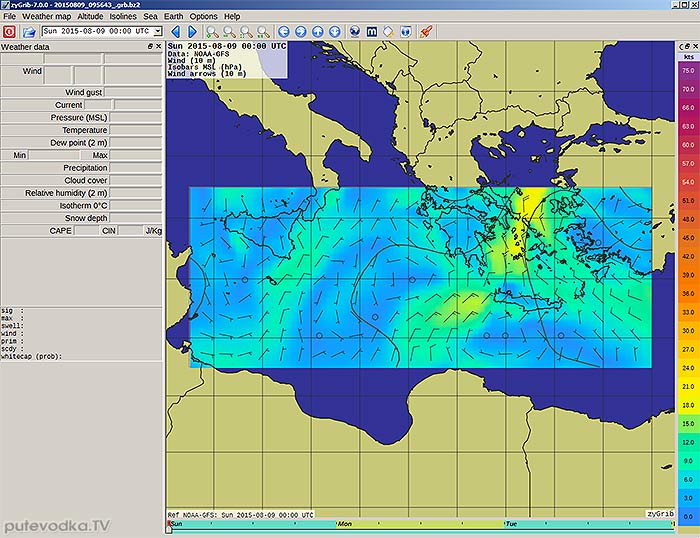Click the Dew point (2 m) value field
Viewport: 700px width, 538px height.
point(135,142)
